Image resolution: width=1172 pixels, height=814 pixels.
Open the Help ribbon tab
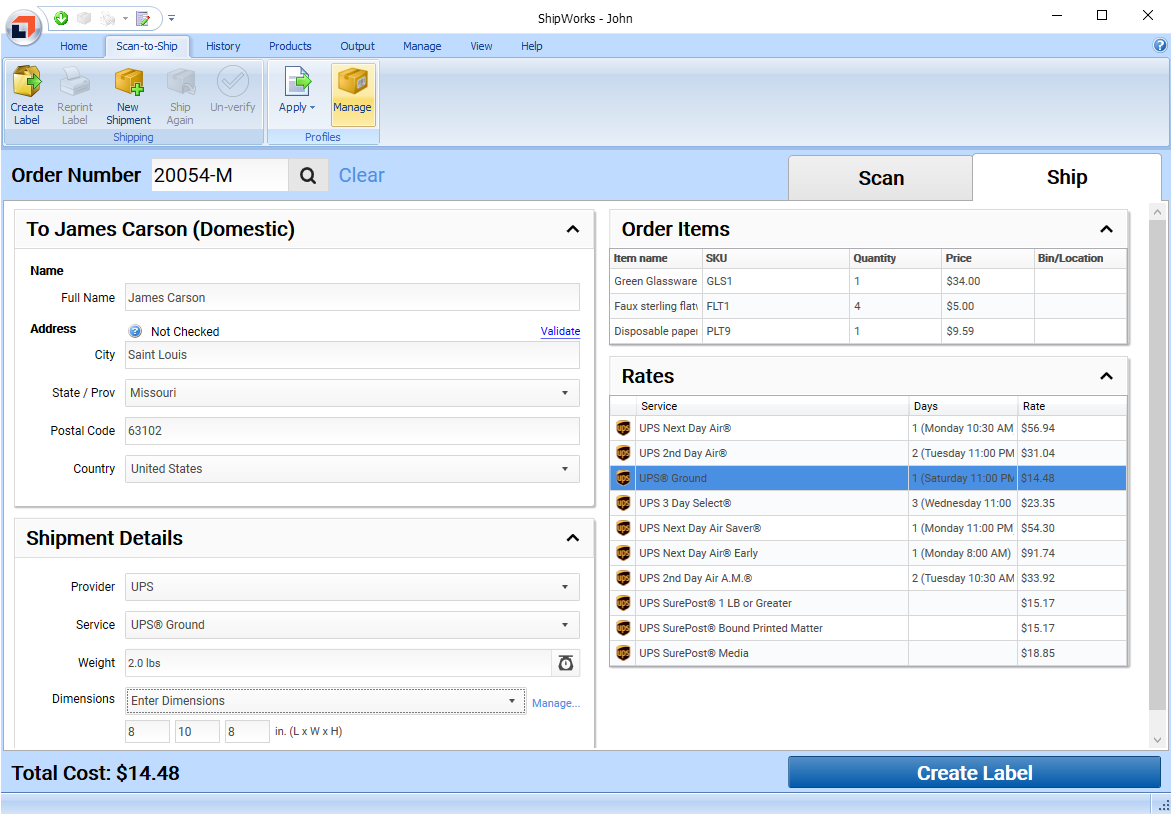pos(531,46)
